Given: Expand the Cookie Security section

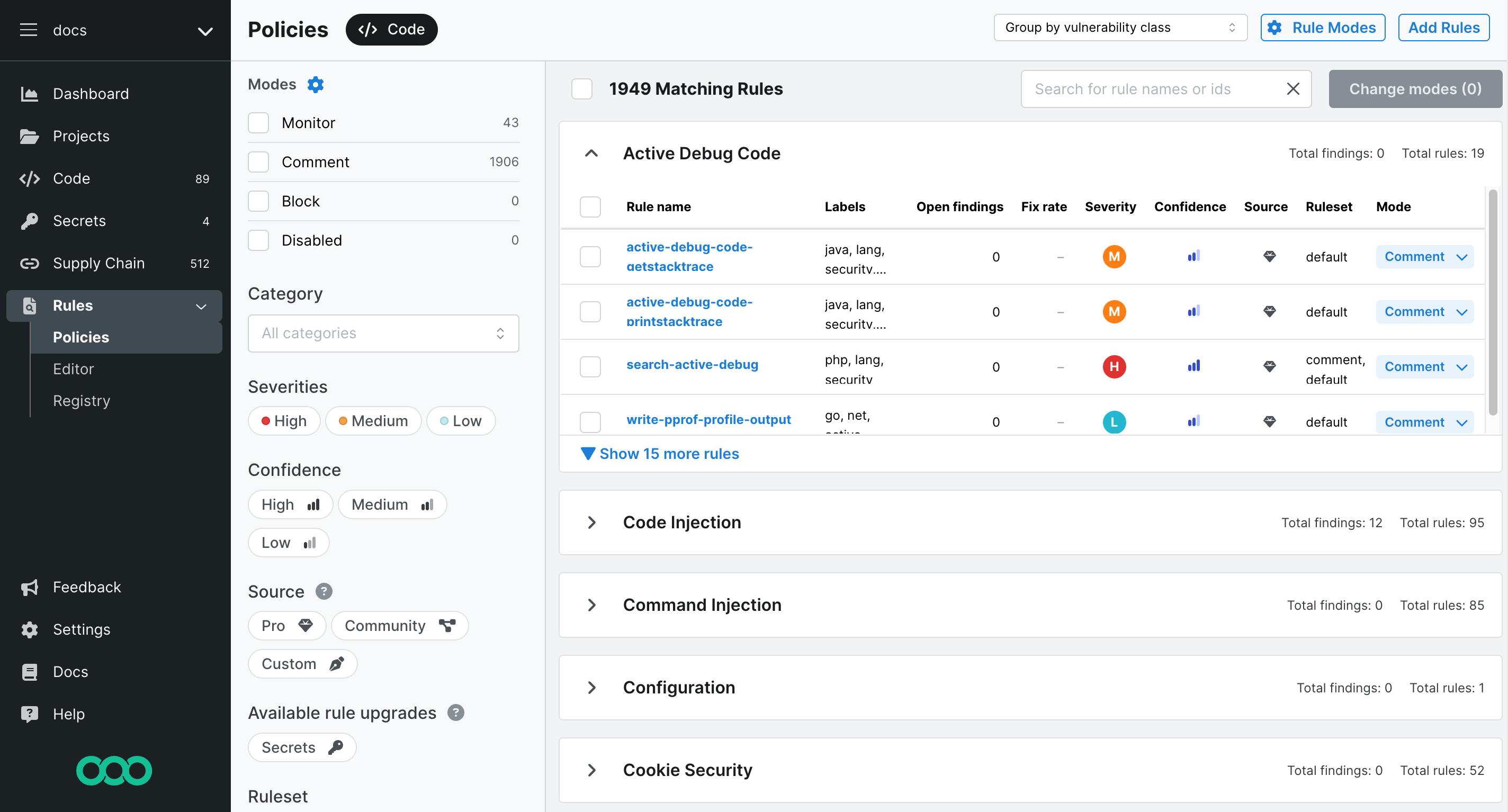Looking at the screenshot, I should point(592,770).
